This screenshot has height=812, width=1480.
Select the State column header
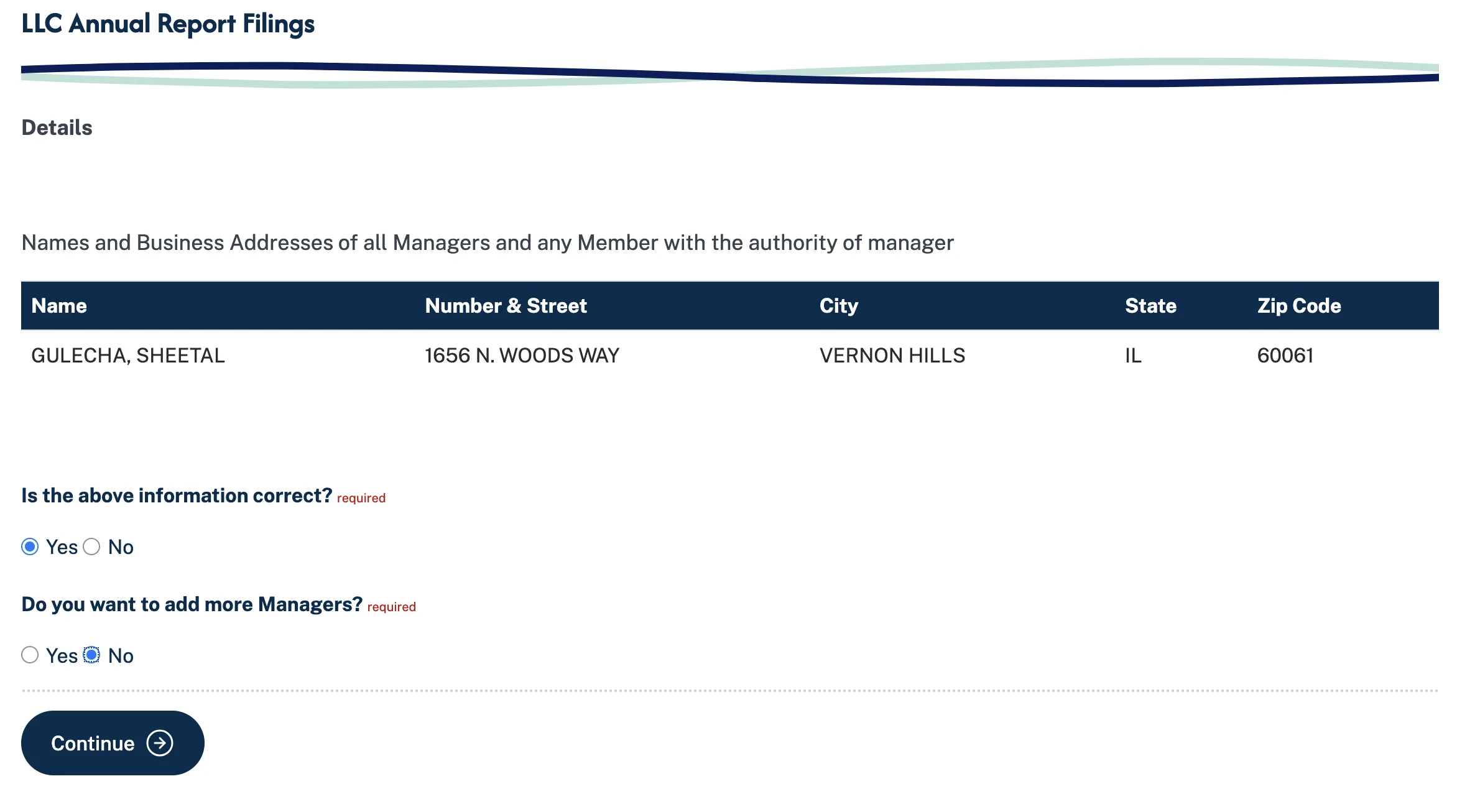pyautogui.click(x=1150, y=305)
